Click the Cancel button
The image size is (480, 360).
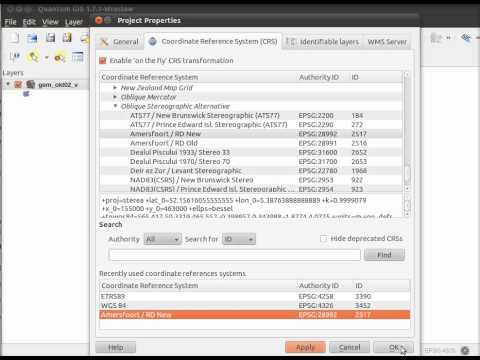pos(349,347)
